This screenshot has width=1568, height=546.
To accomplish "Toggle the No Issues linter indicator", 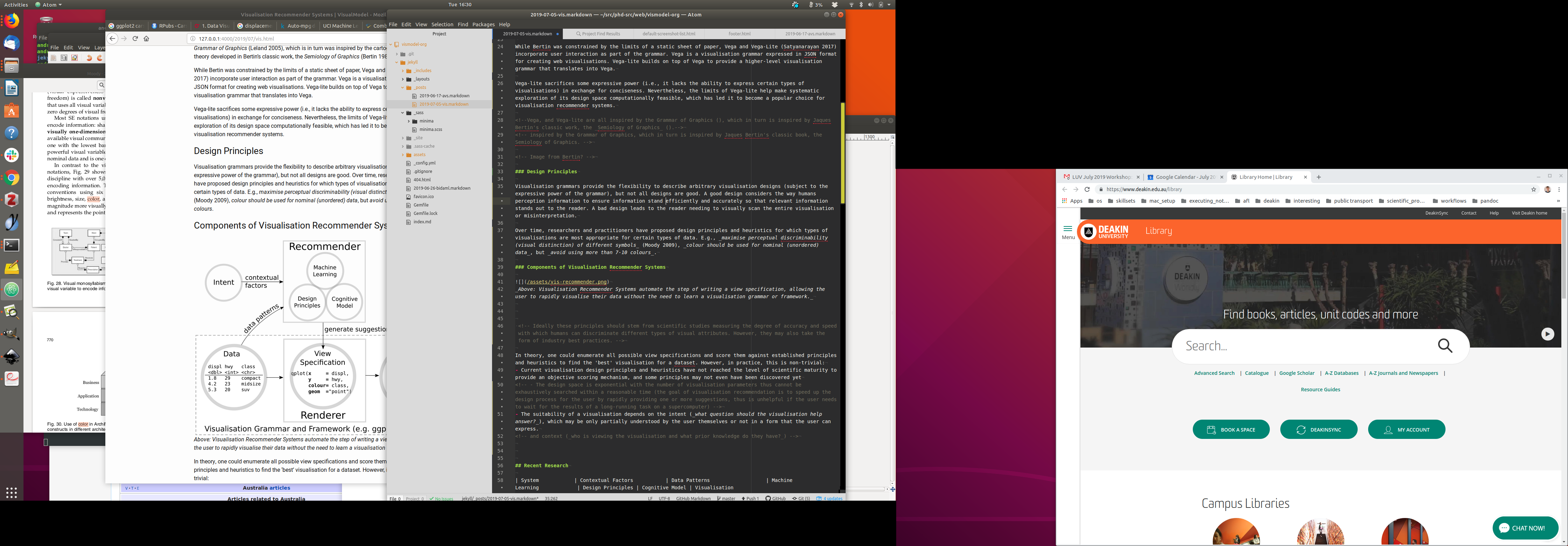I will [x=441, y=498].
